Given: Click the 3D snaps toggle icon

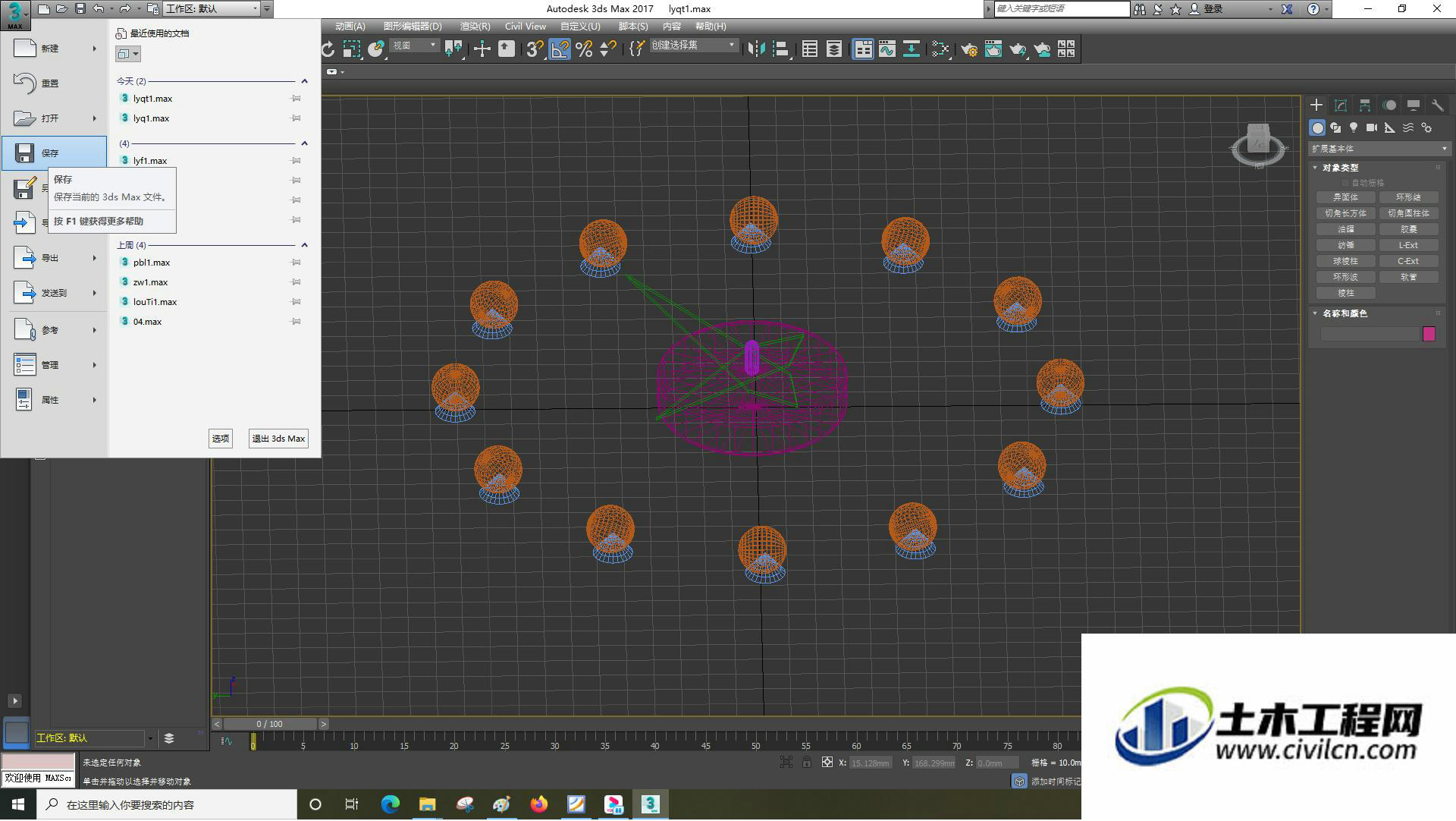Looking at the screenshot, I should [535, 49].
